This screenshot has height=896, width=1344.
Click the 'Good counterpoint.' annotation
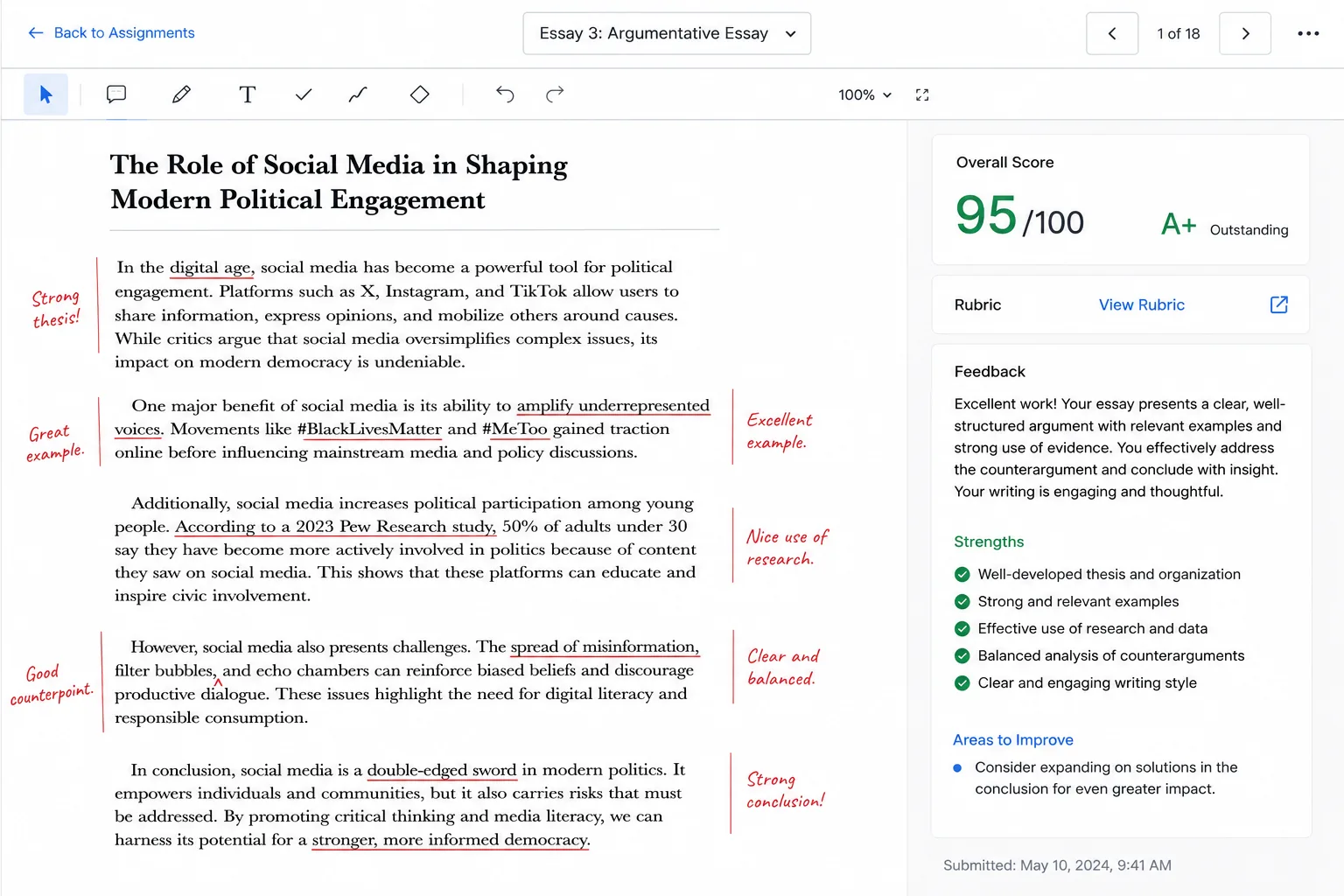[51, 684]
